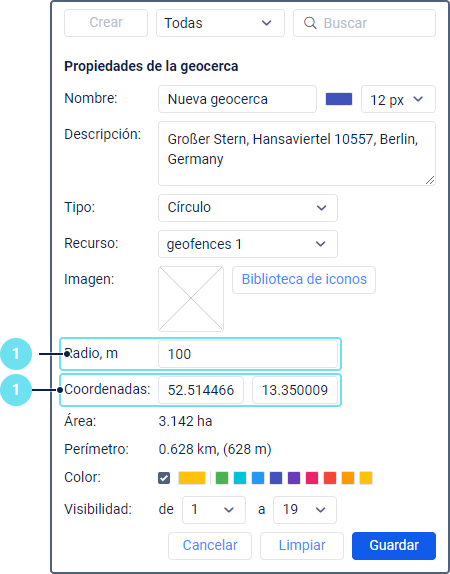
Task: Open the Recurso geofences 1 dropdown
Action: coord(248,244)
